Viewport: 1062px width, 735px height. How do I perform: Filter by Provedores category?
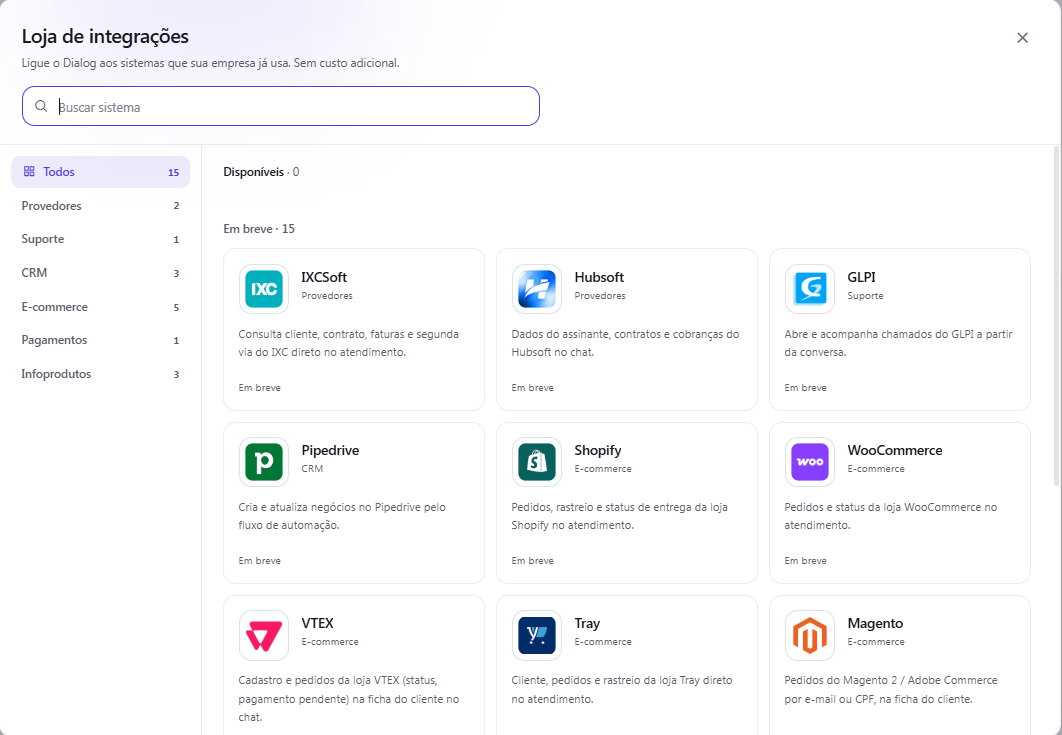pos(100,206)
